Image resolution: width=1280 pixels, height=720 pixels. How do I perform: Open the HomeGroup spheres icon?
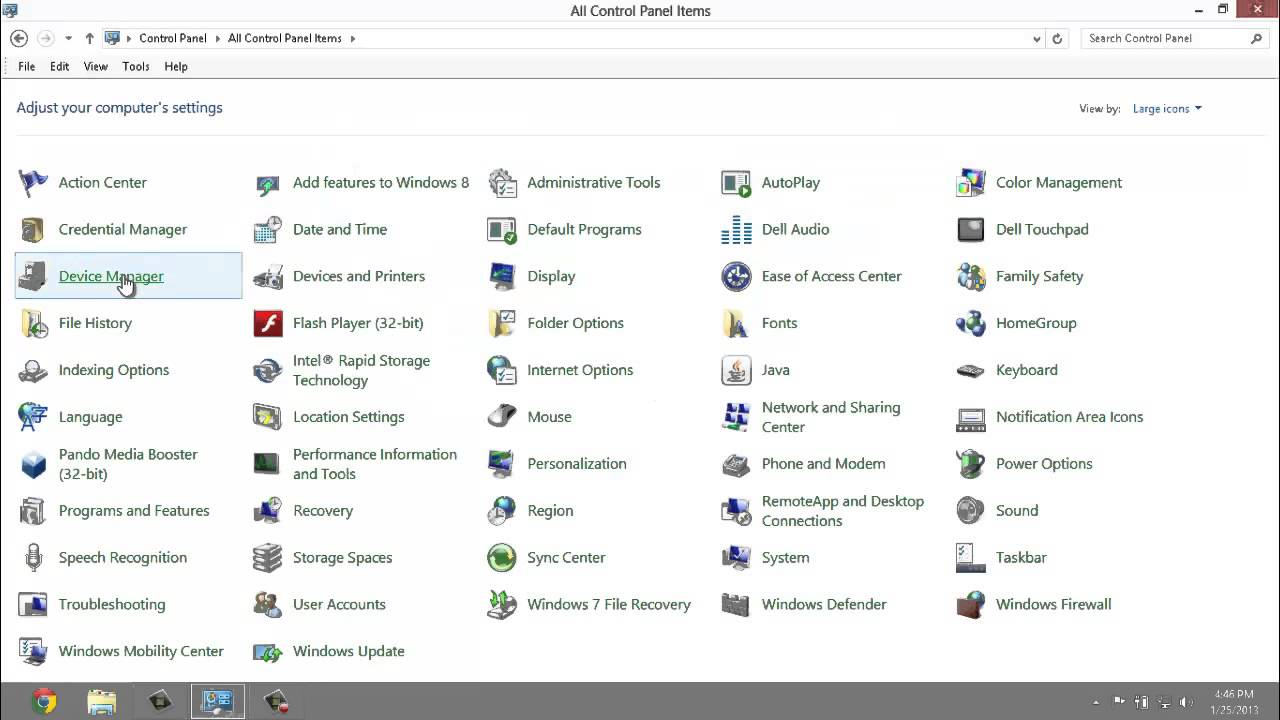click(x=970, y=323)
